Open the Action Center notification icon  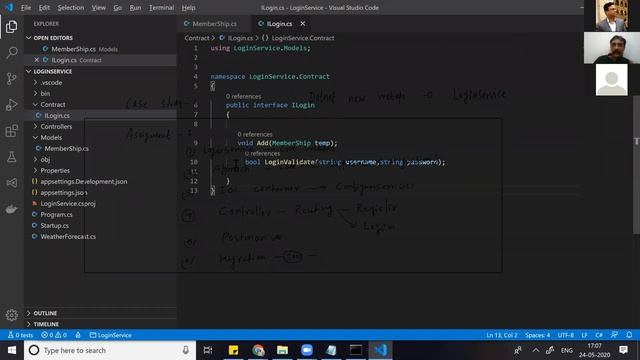pyautogui.click(x=623, y=350)
